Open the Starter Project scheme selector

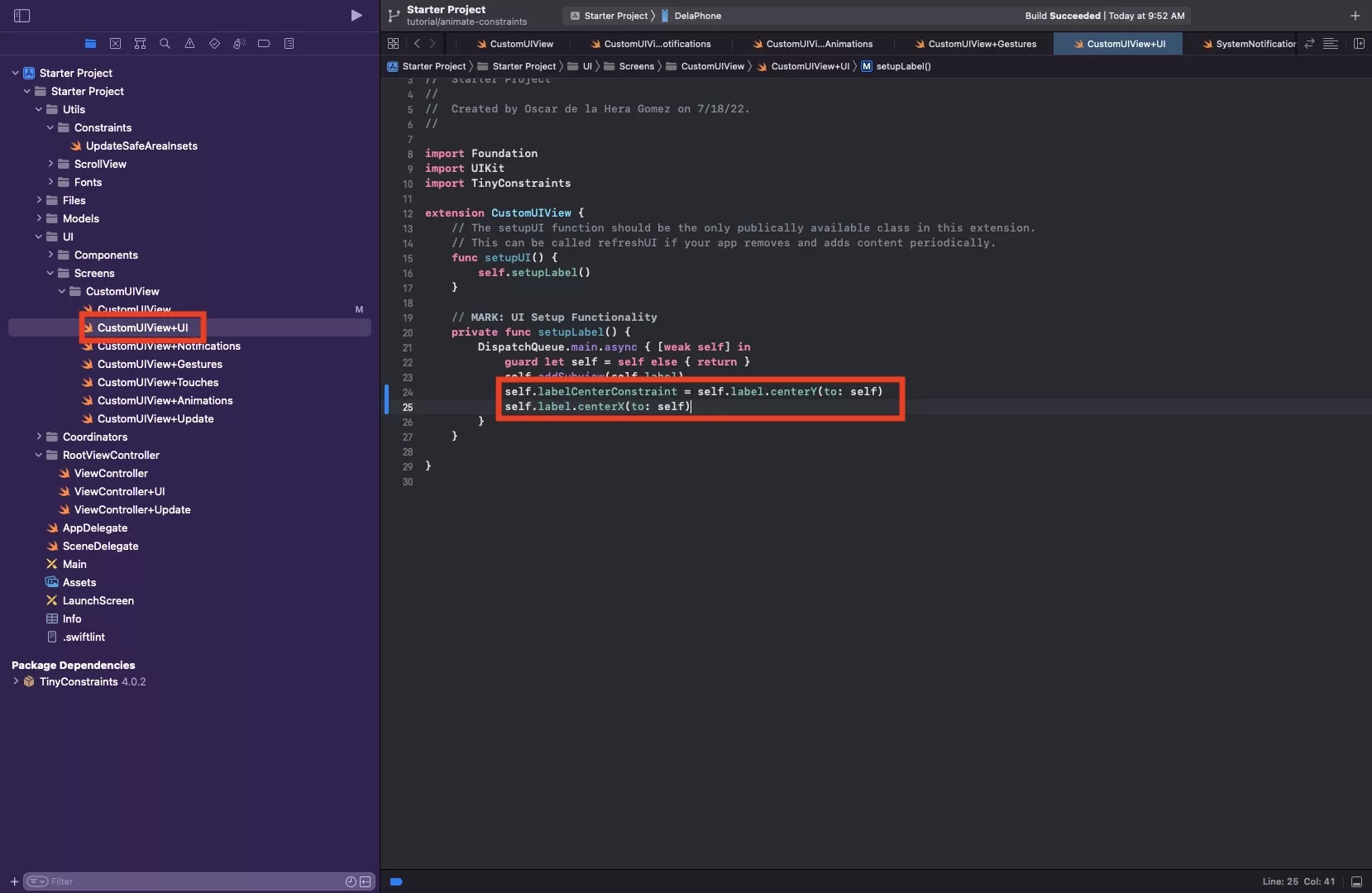point(610,16)
